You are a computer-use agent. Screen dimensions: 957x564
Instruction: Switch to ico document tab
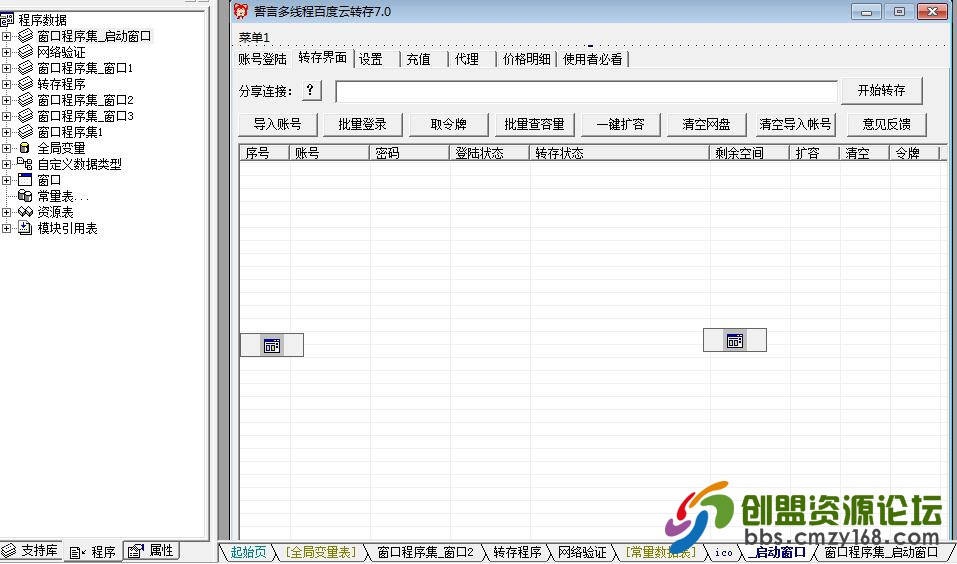click(x=723, y=552)
